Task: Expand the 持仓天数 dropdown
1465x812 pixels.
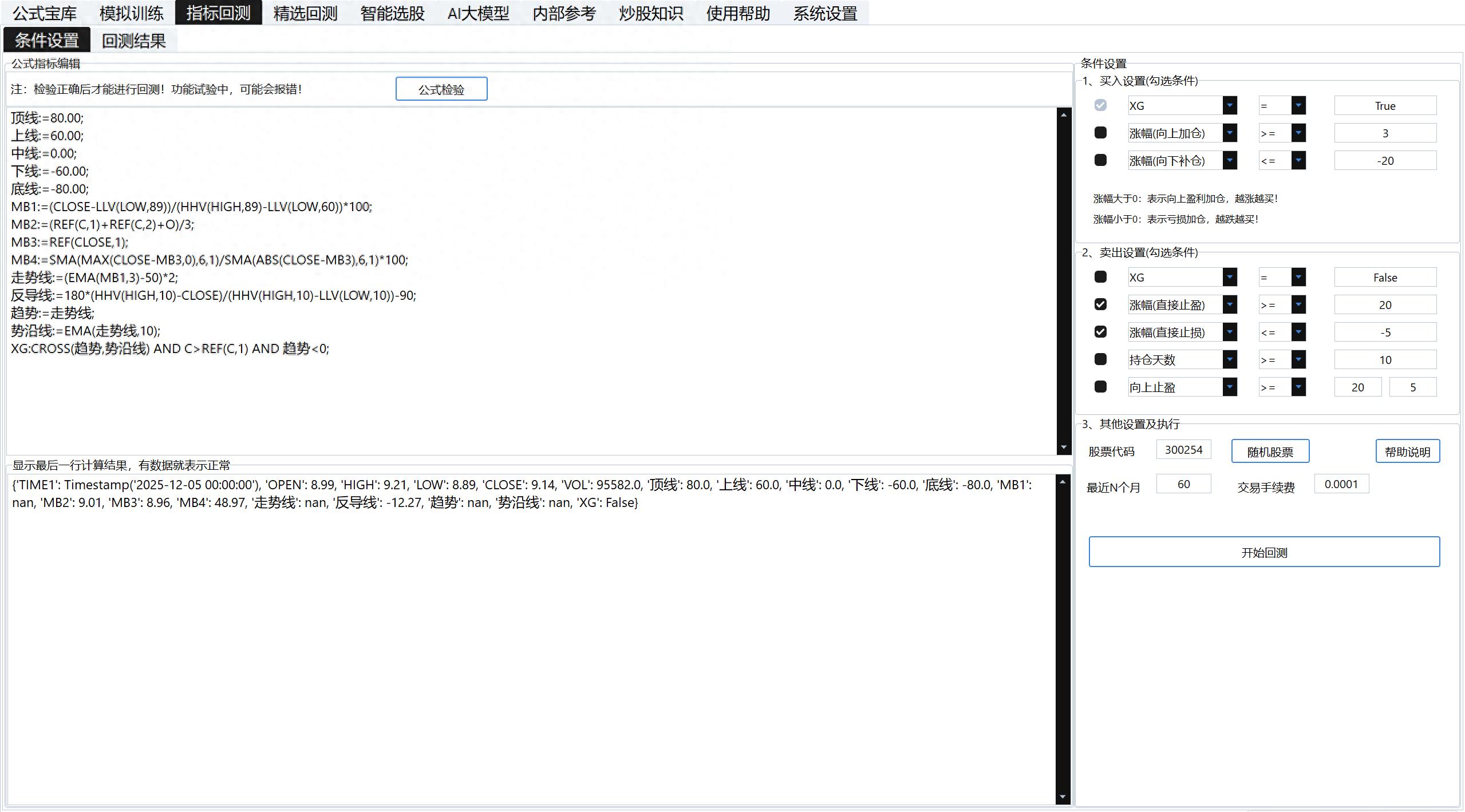Action: point(1230,359)
